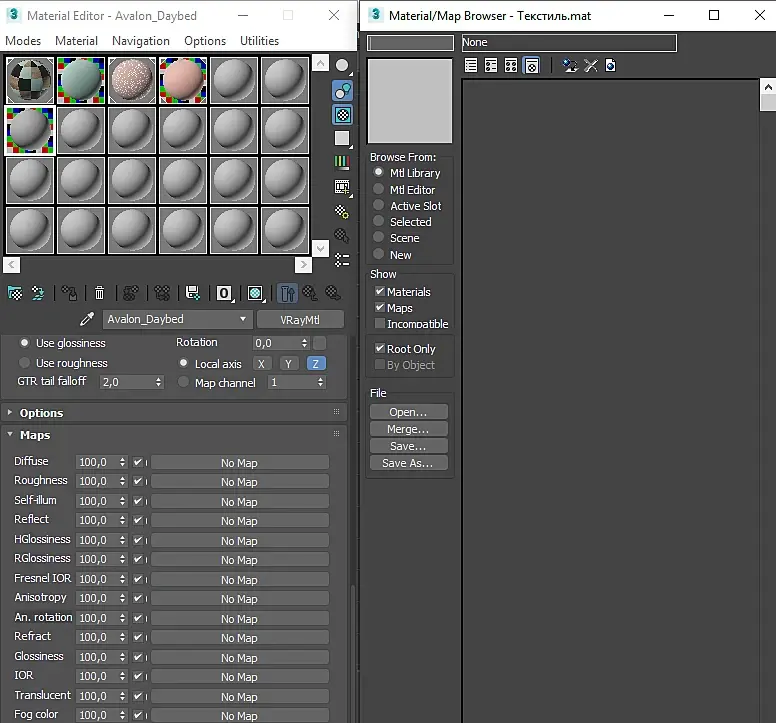Enable the Incompatible checkbox
The image size is (776, 723).
(x=380, y=324)
